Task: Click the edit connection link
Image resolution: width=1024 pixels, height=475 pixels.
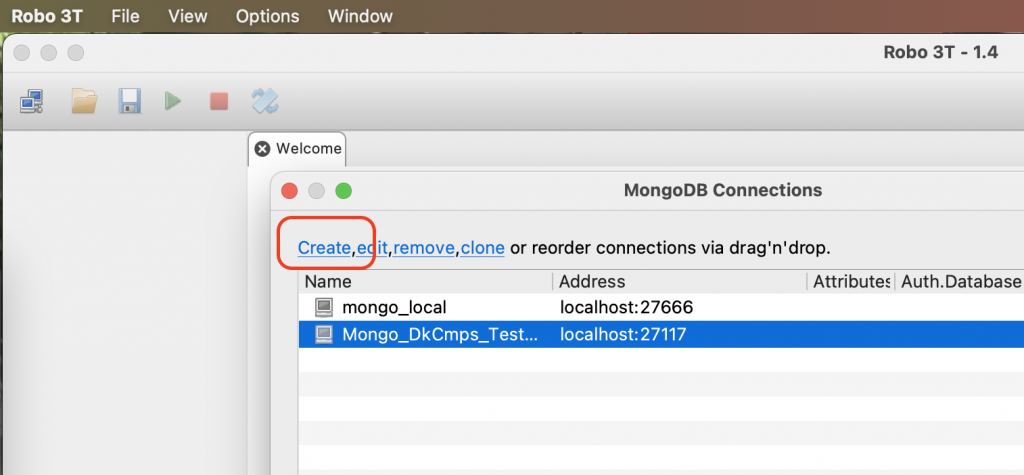Action: coord(373,248)
